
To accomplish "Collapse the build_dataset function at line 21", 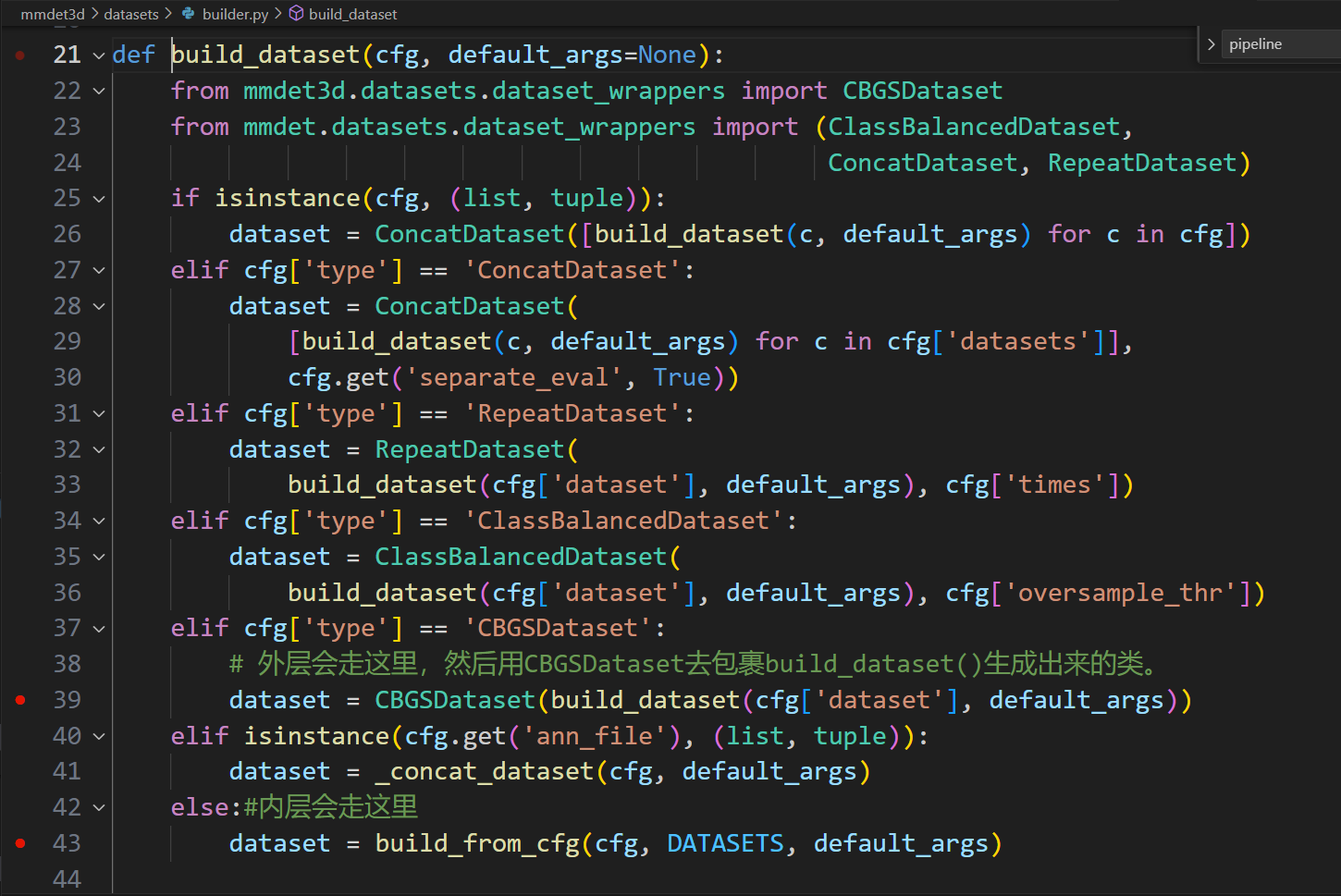I will (99, 55).
